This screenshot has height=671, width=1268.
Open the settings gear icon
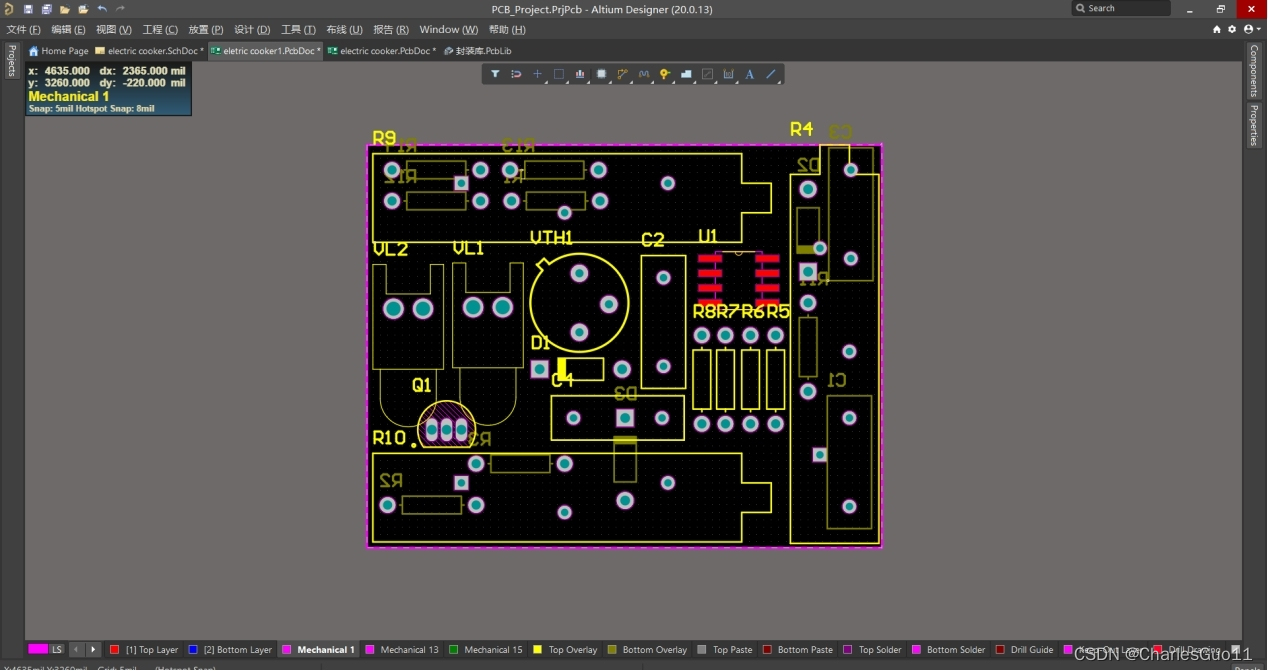click(x=1231, y=29)
